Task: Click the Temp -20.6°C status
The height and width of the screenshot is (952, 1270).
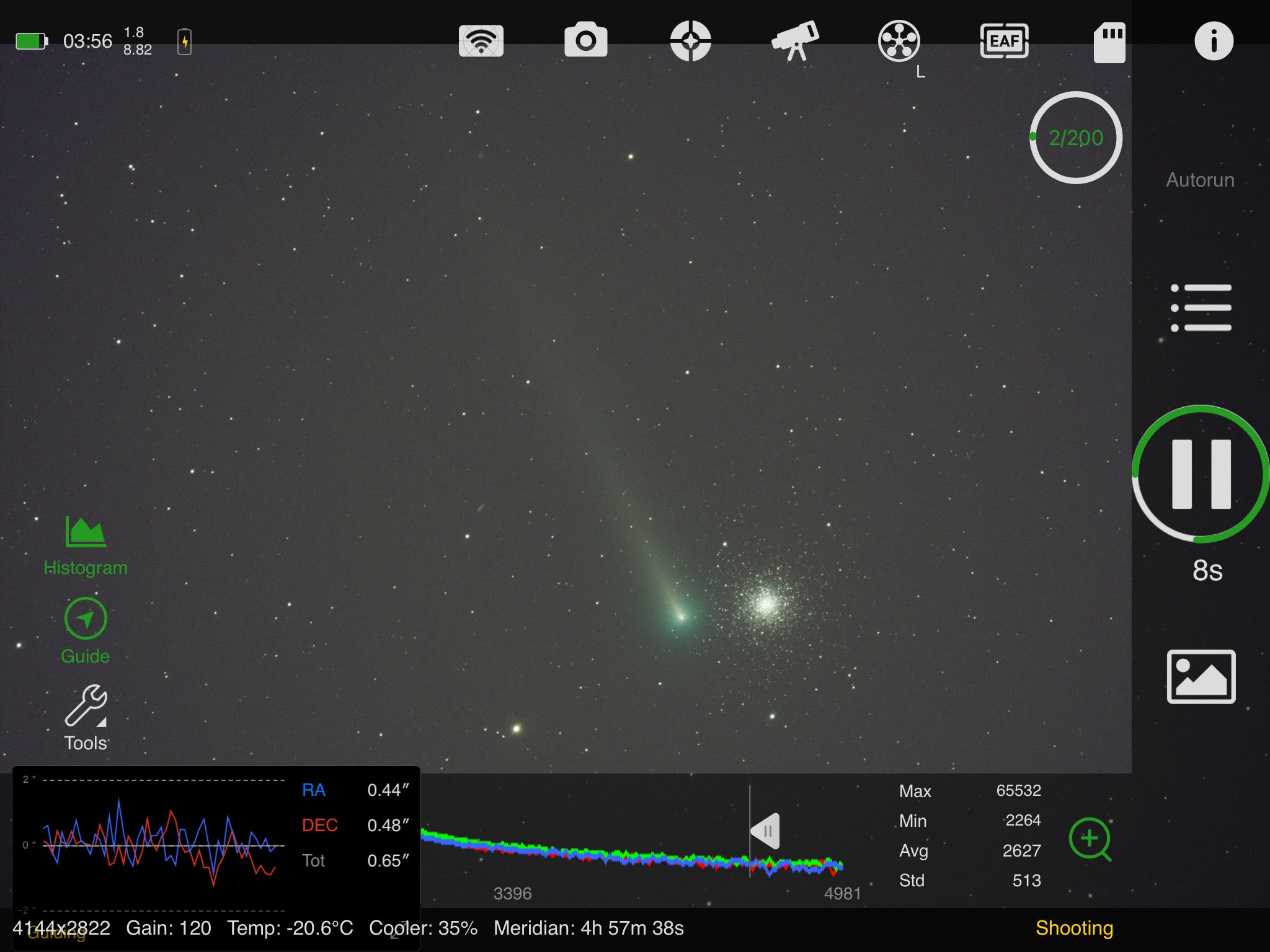Action: pos(290,928)
